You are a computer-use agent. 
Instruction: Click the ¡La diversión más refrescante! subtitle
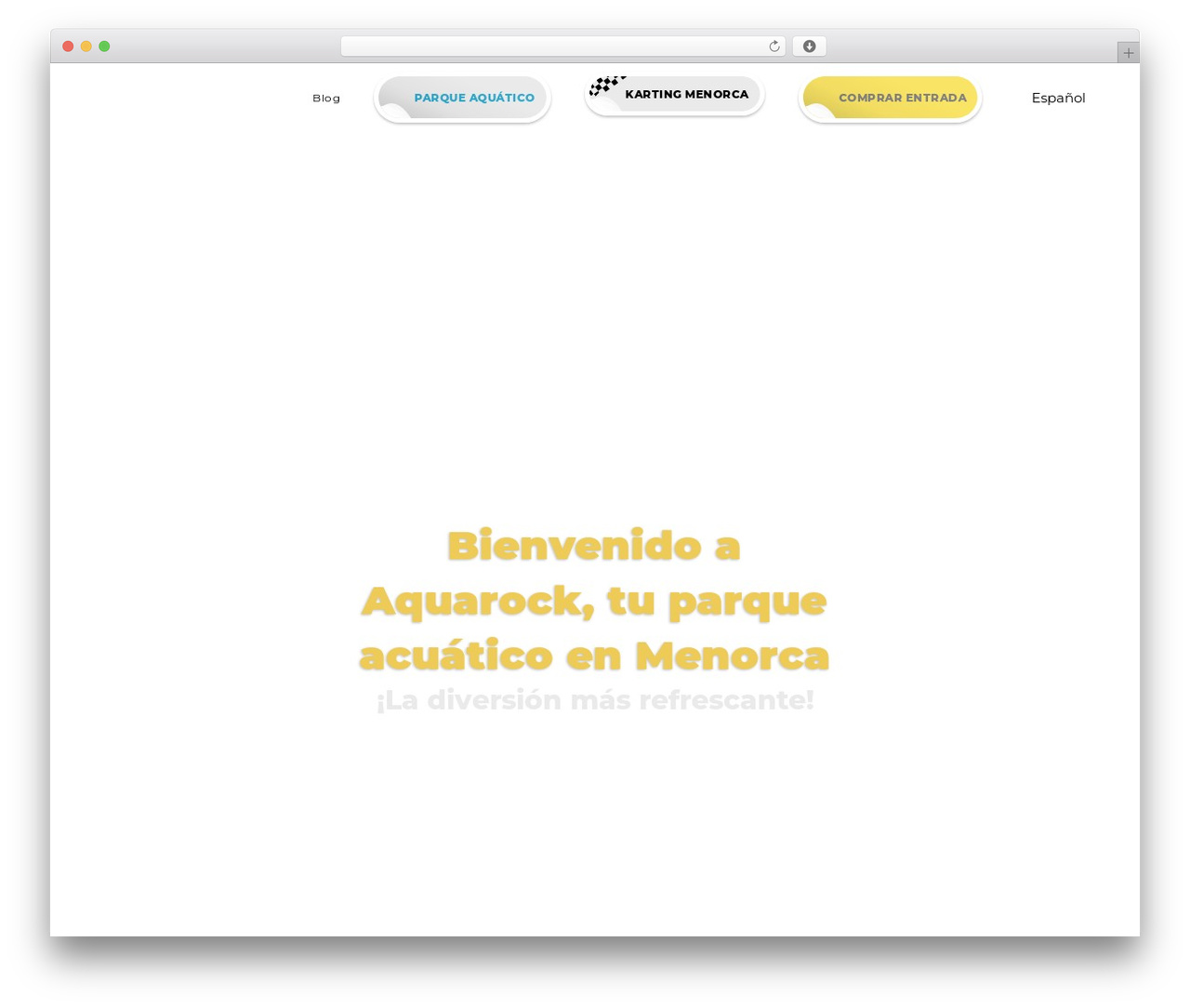(595, 699)
